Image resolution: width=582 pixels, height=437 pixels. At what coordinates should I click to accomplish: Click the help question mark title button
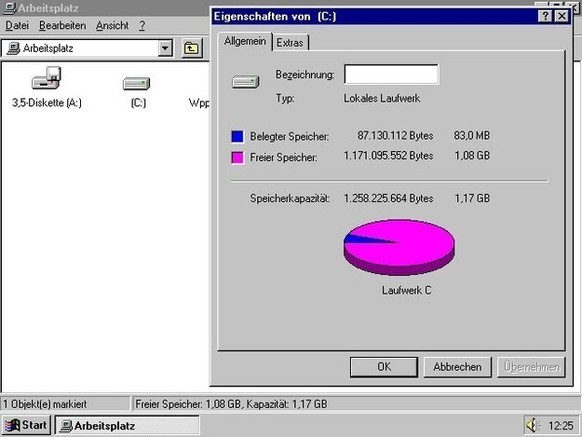(x=545, y=16)
